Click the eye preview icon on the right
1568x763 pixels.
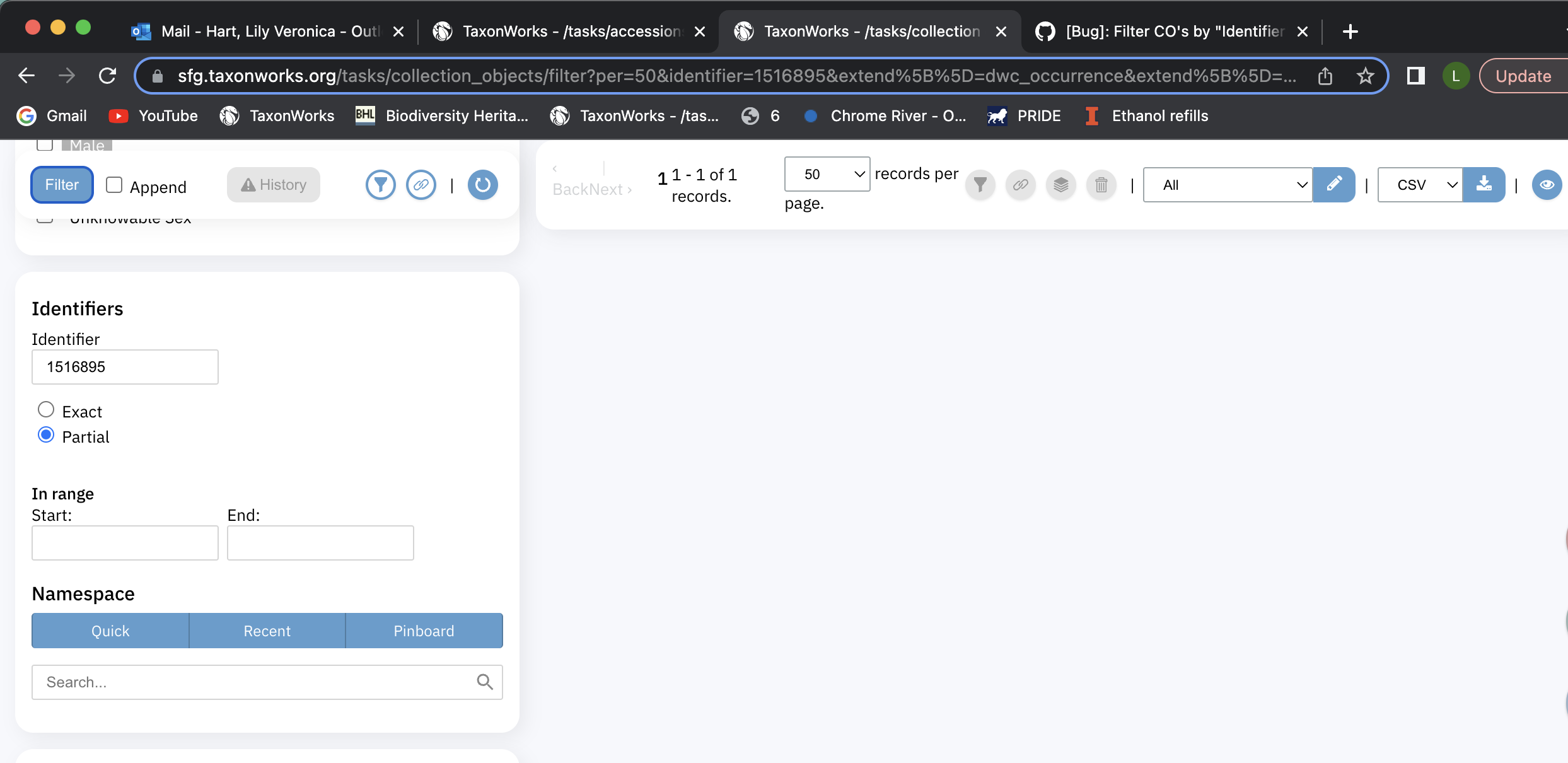coord(1547,185)
